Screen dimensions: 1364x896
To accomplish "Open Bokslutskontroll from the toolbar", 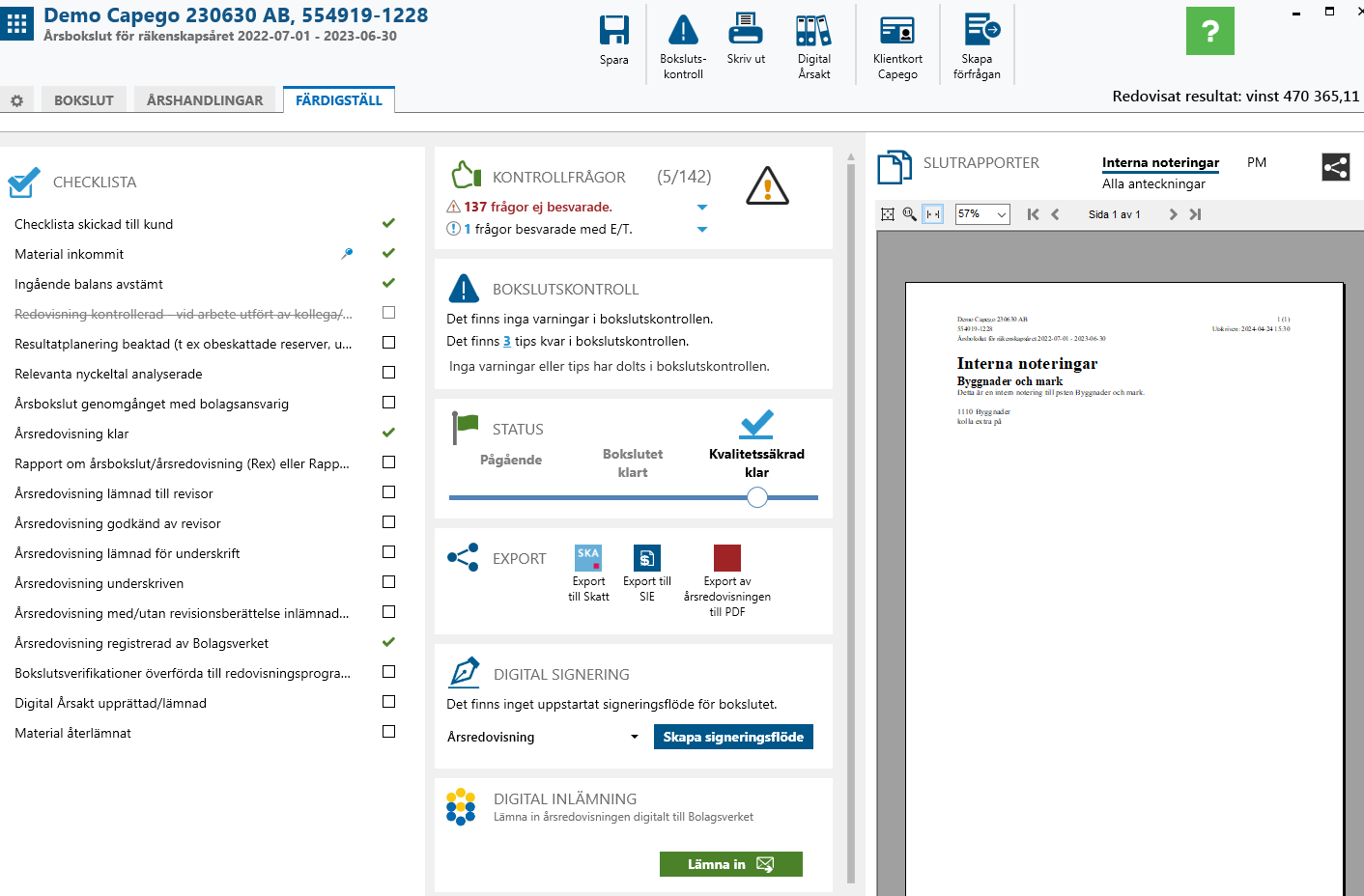I will [x=683, y=30].
